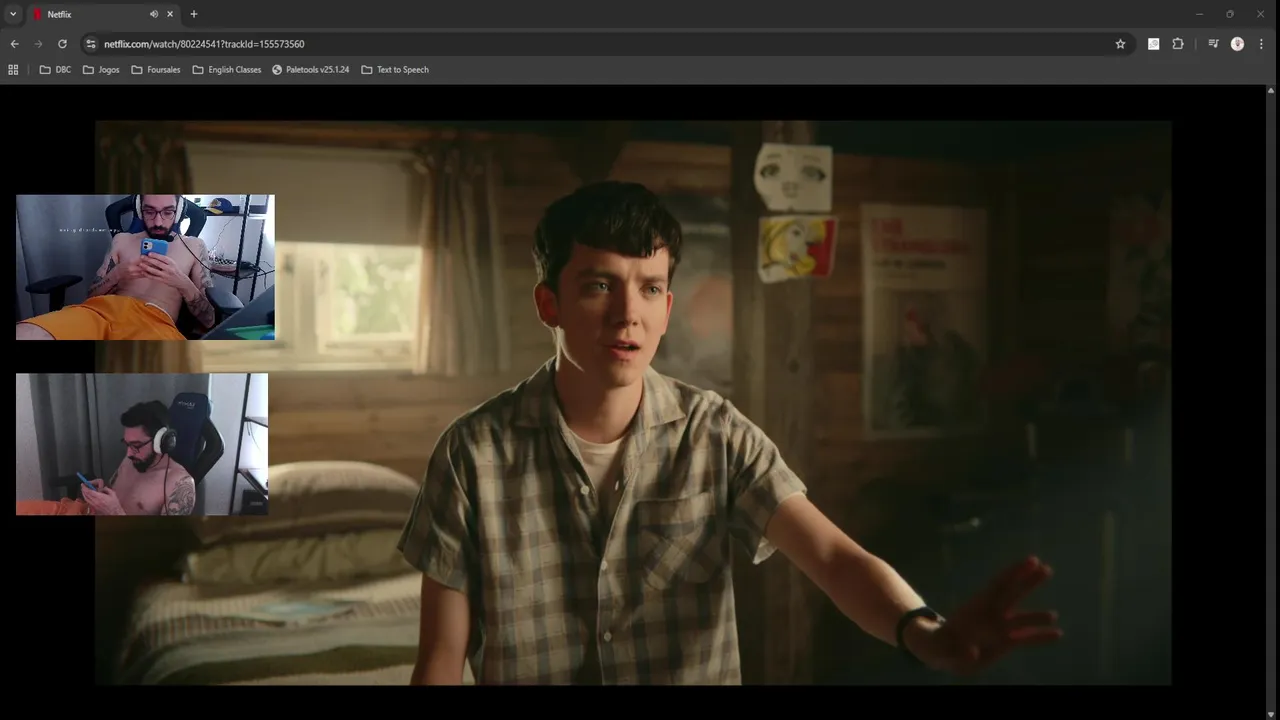The width and height of the screenshot is (1280, 720).
Task: Click the lower webcam overlay thumbnail
Action: [x=142, y=444]
